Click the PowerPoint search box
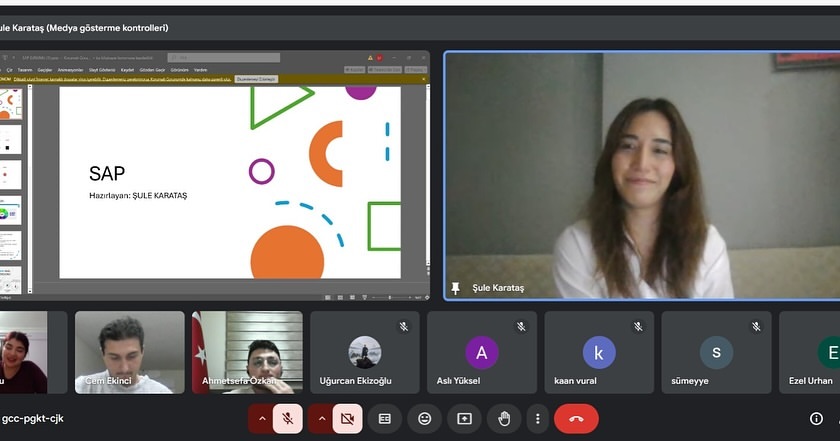Image resolution: width=840 pixels, height=441 pixels. pos(223,57)
